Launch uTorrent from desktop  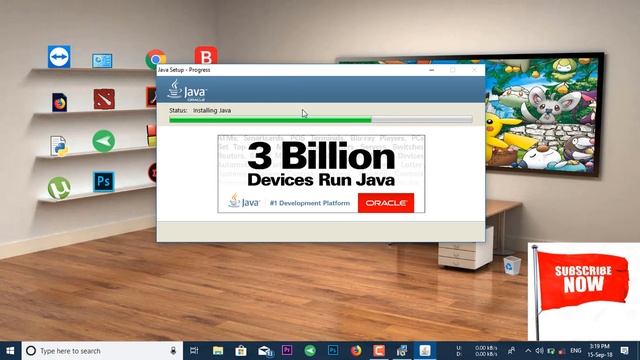click(x=59, y=188)
